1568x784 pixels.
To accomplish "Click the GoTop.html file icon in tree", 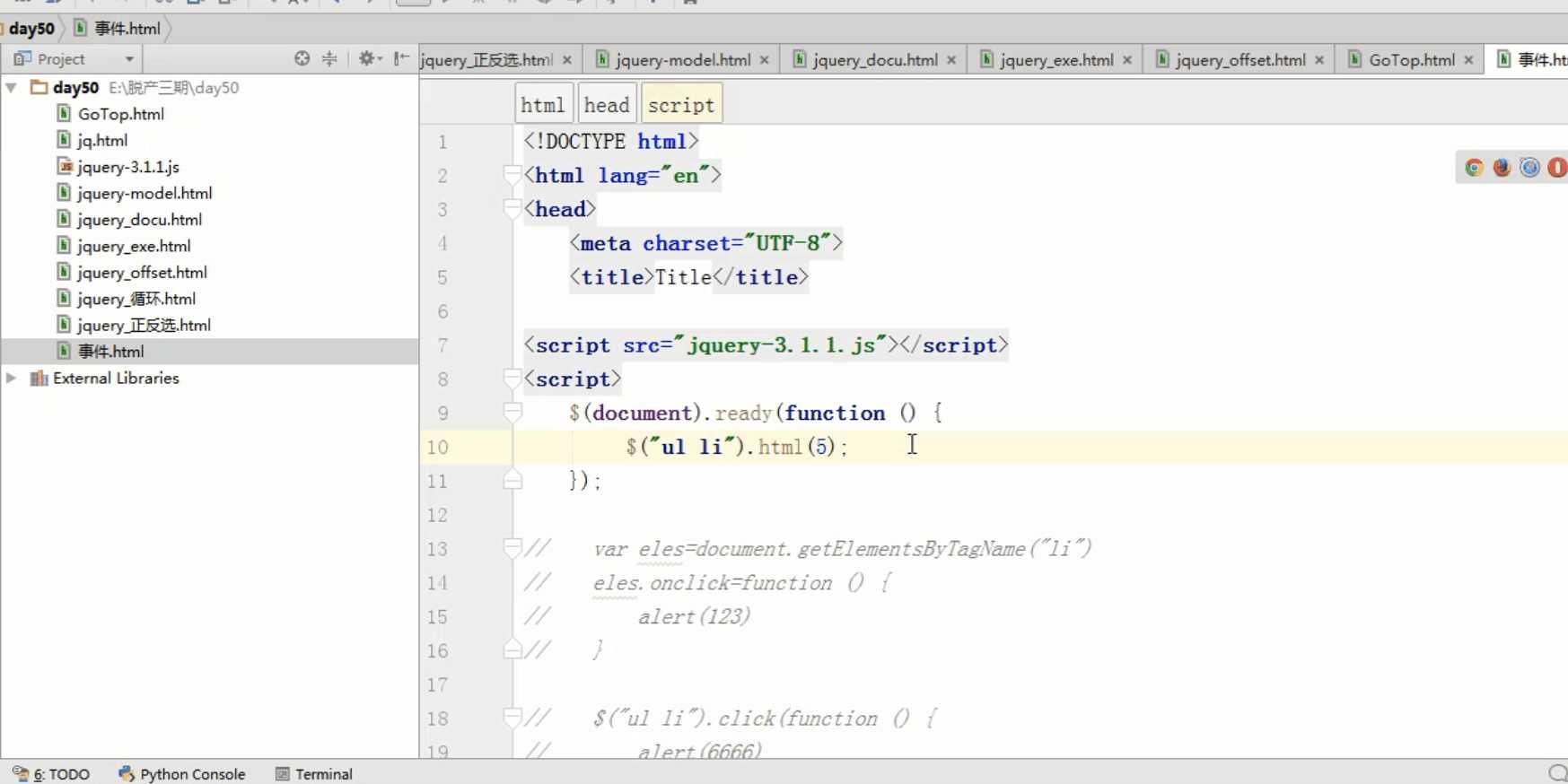I will coord(64,113).
